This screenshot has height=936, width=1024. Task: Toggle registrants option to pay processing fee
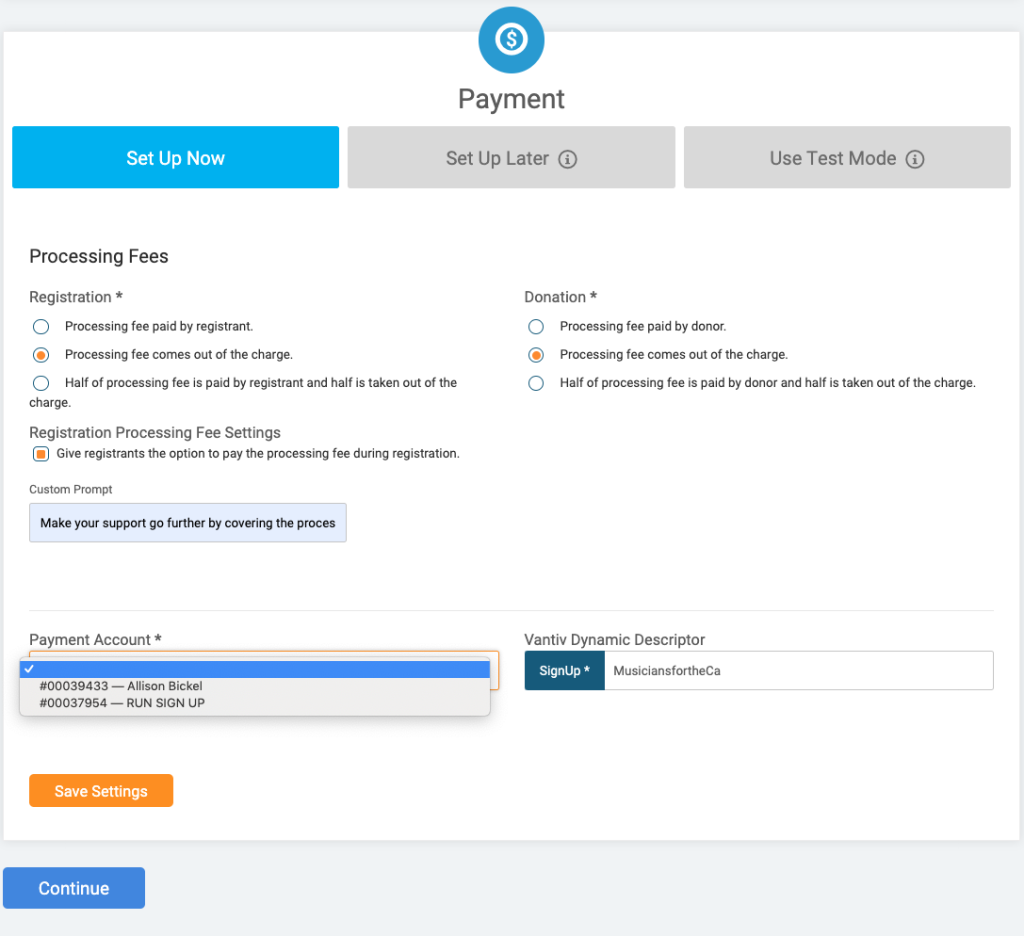pyautogui.click(x=41, y=454)
